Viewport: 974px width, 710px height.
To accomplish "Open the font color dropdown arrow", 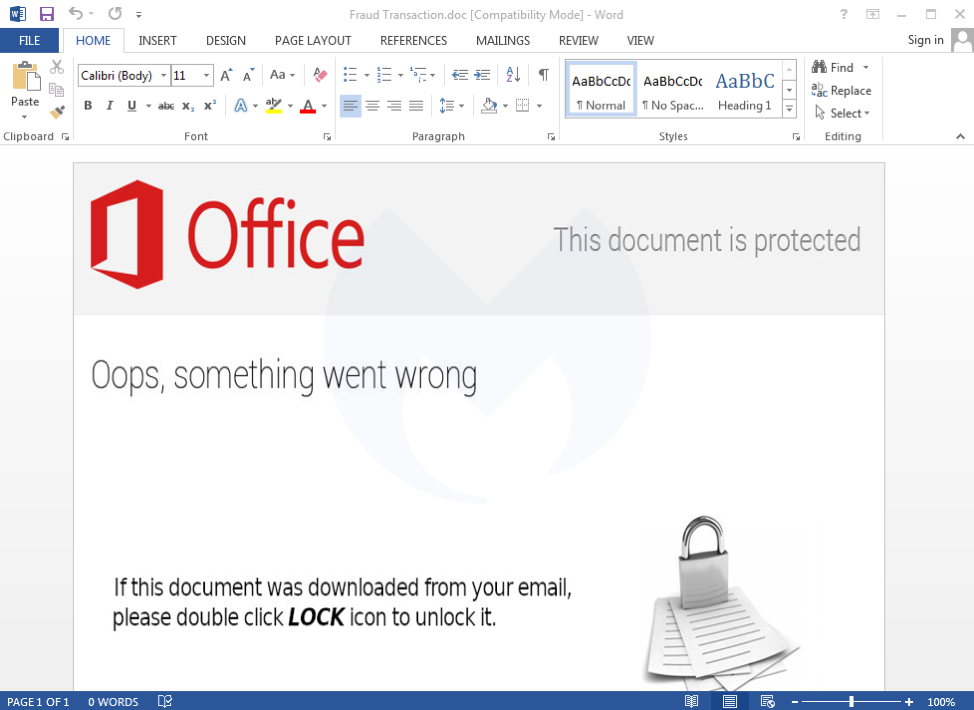I will click(324, 106).
